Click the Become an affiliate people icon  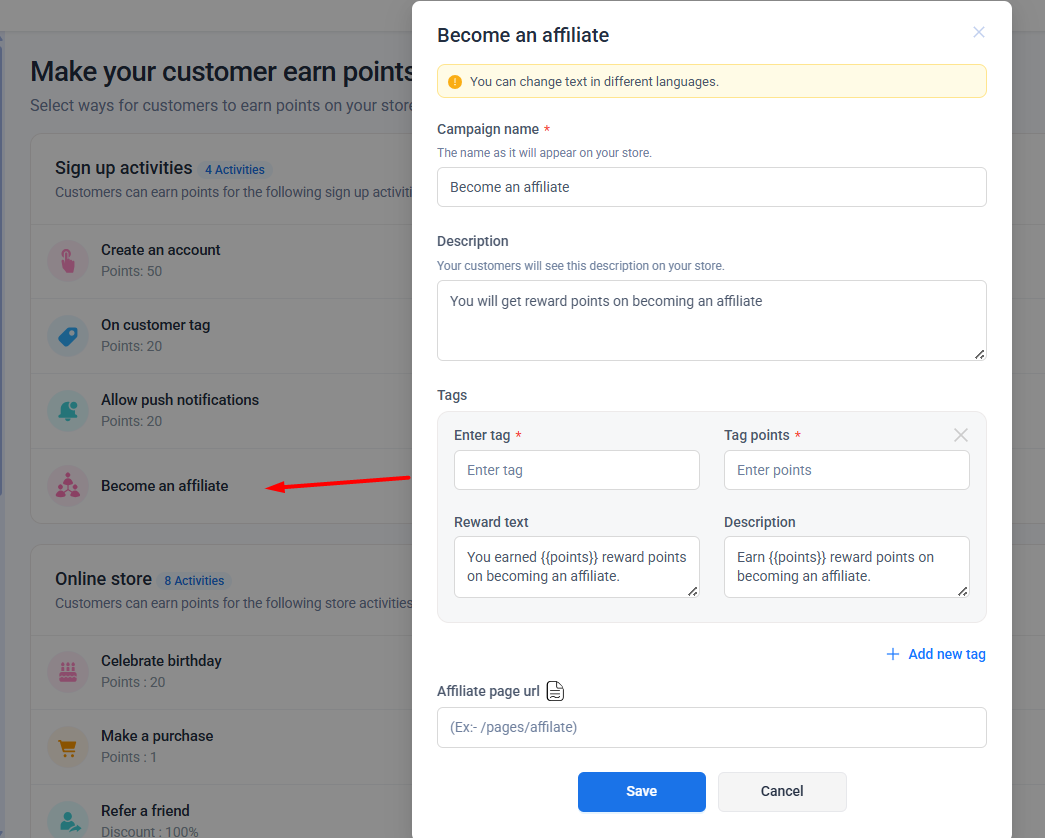point(67,486)
